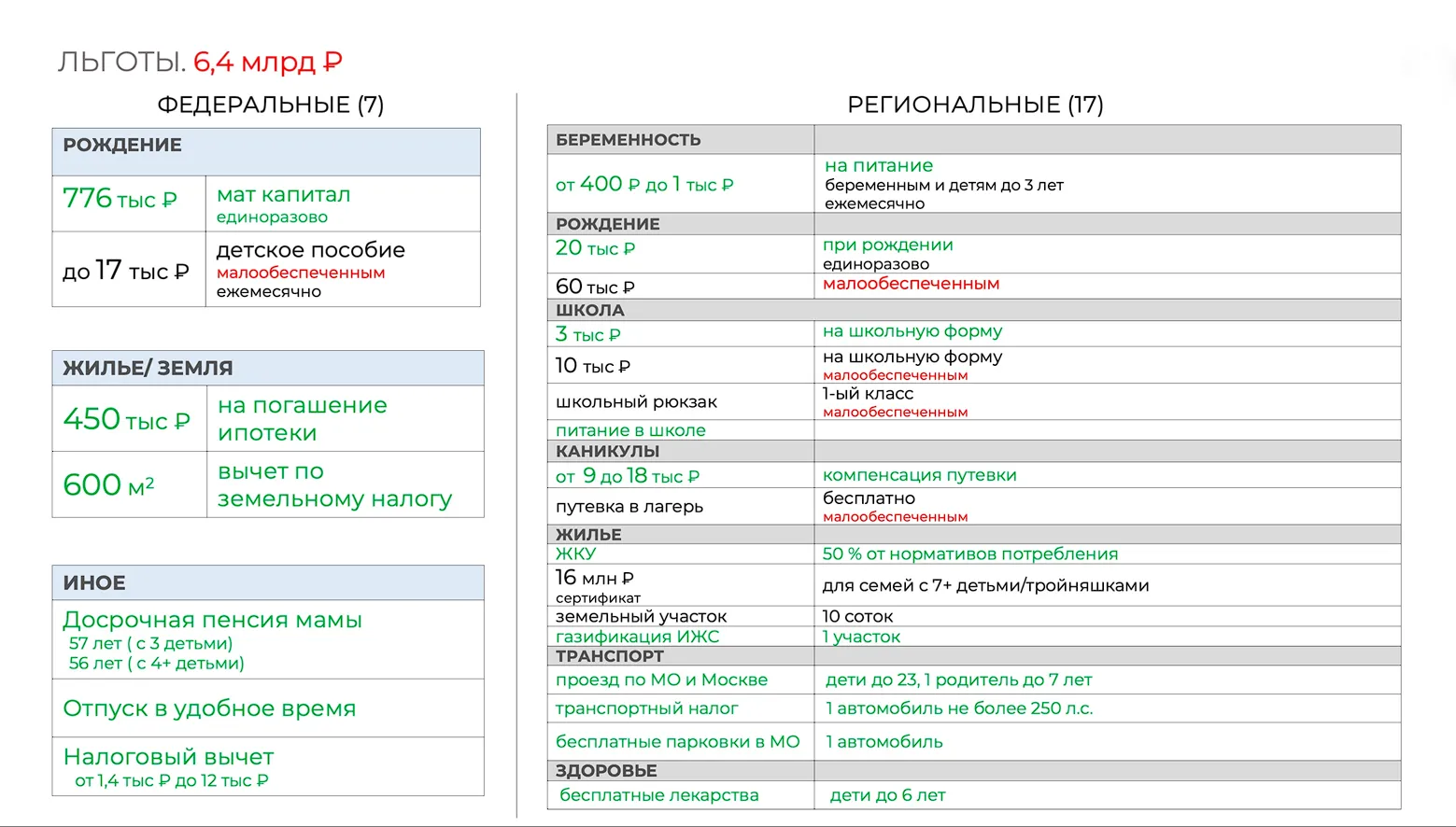
Task: Select the РЕГИОНАЛЬНЫЕ (17) column heading
Action: [974, 105]
